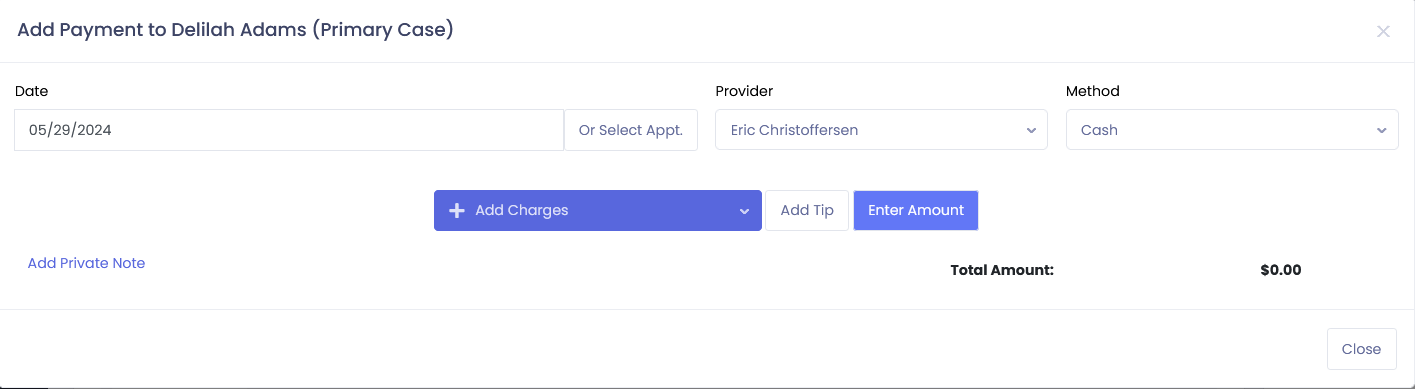Open the Cash payment method dropdown
The height and width of the screenshot is (389, 1415).
1232,130
